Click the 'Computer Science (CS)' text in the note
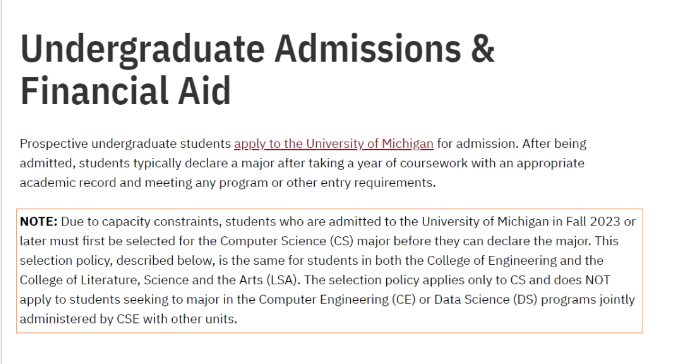682x364 pixels. click(287, 241)
